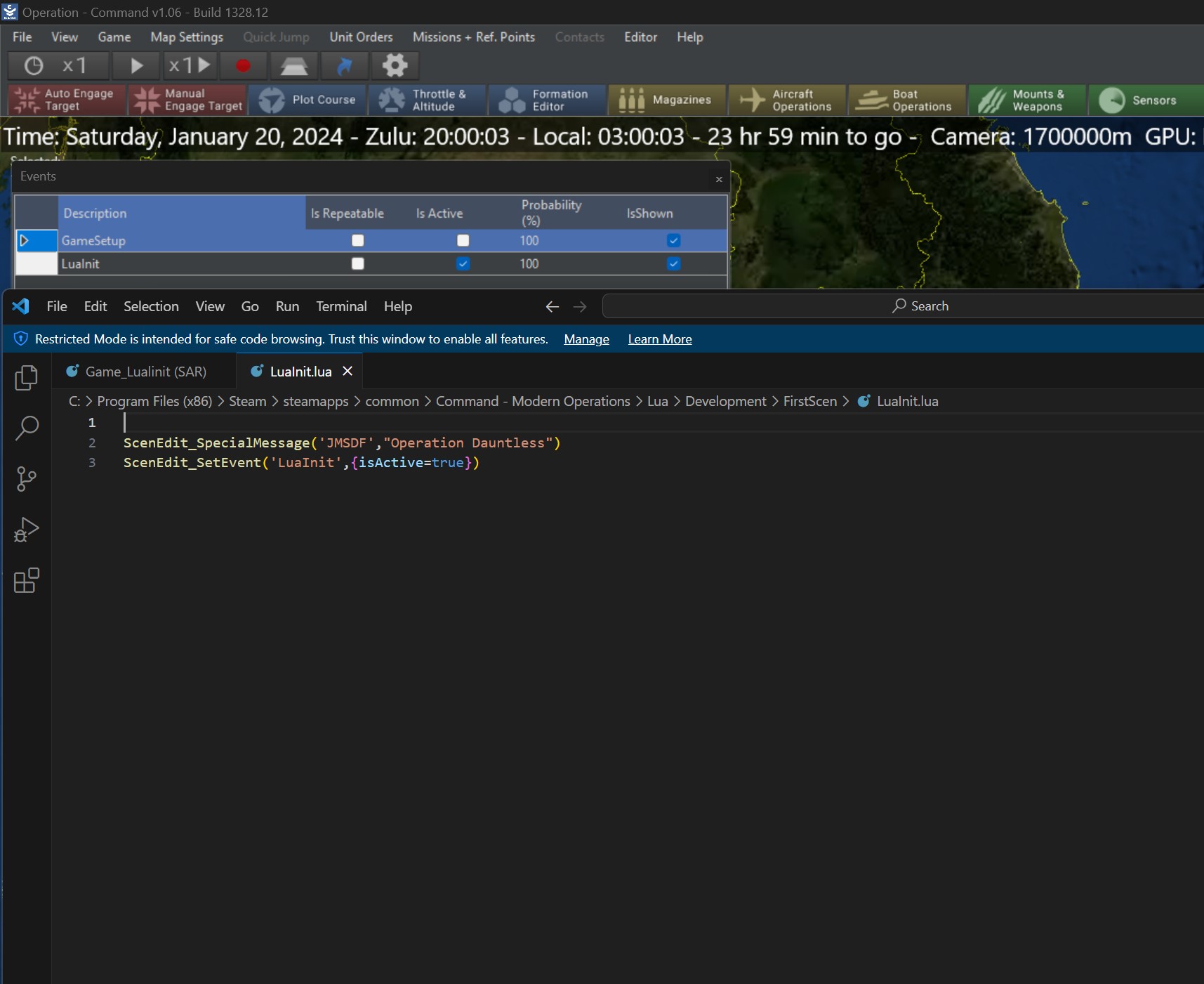This screenshot has height=984, width=1204.
Task: Open the Help menu in Command
Action: (x=690, y=37)
